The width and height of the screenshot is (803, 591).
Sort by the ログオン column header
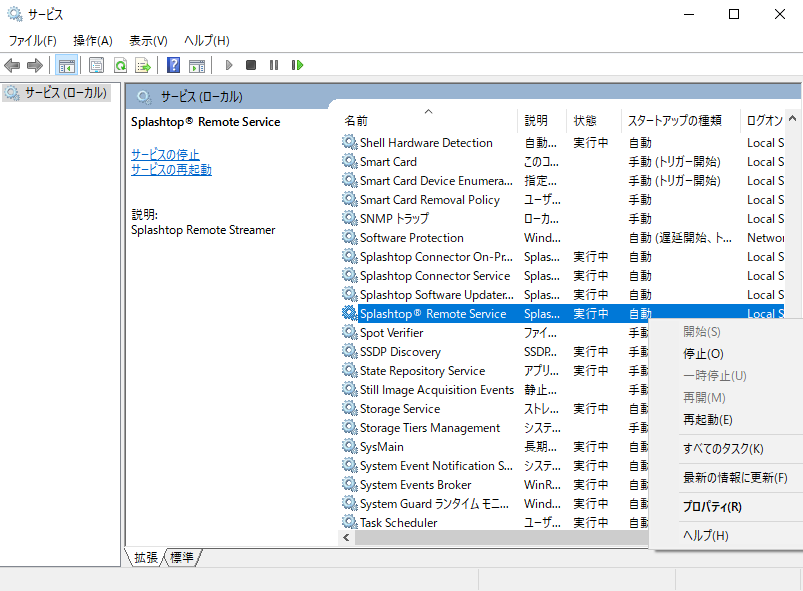(762, 120)
